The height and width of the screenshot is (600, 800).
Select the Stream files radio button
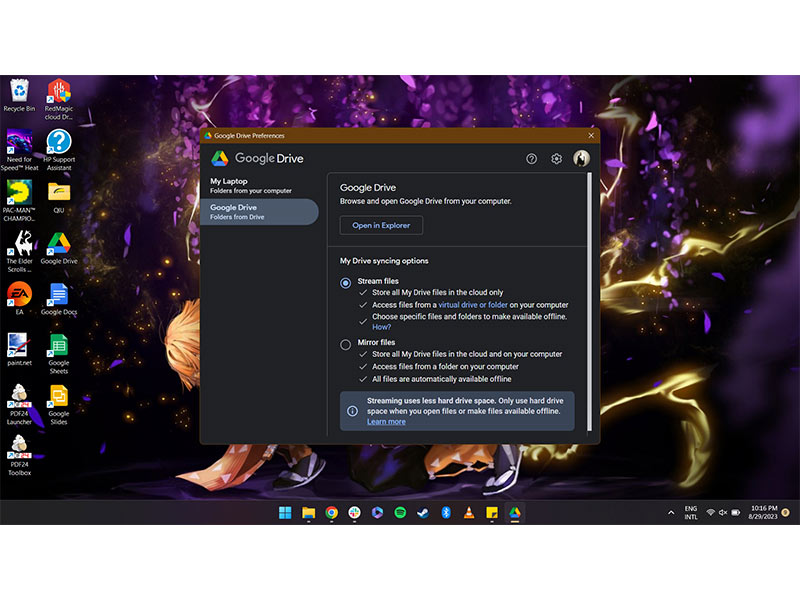pyautogui.click(x=345, y=283)
